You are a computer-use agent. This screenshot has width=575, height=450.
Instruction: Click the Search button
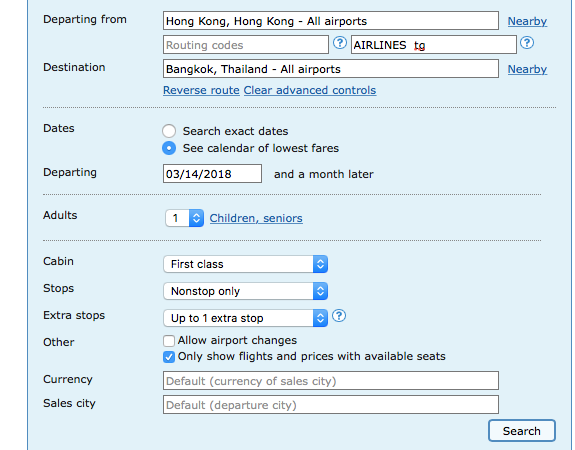click(x=521, y=431)
